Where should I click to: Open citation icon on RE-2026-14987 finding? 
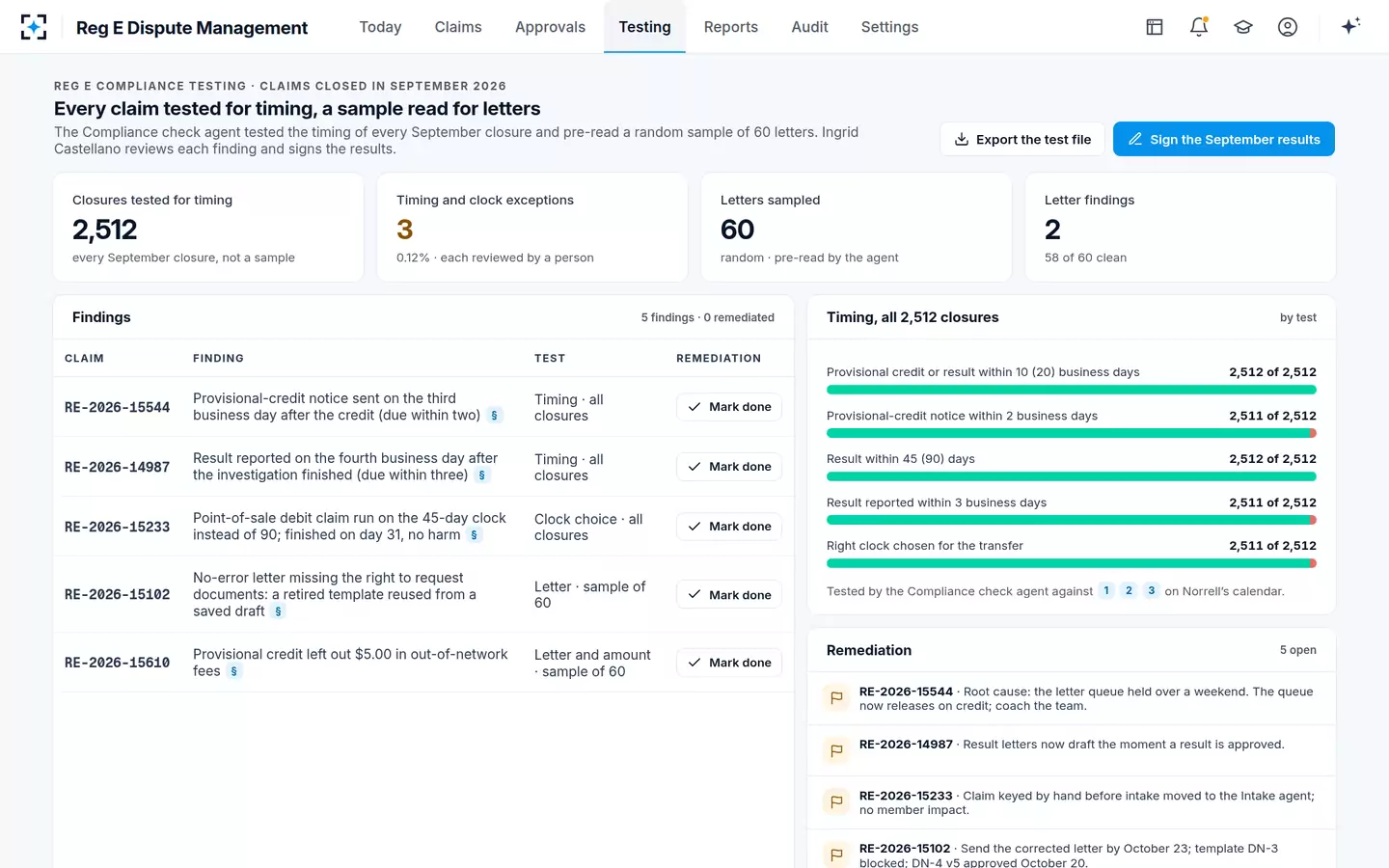point(482,475)
